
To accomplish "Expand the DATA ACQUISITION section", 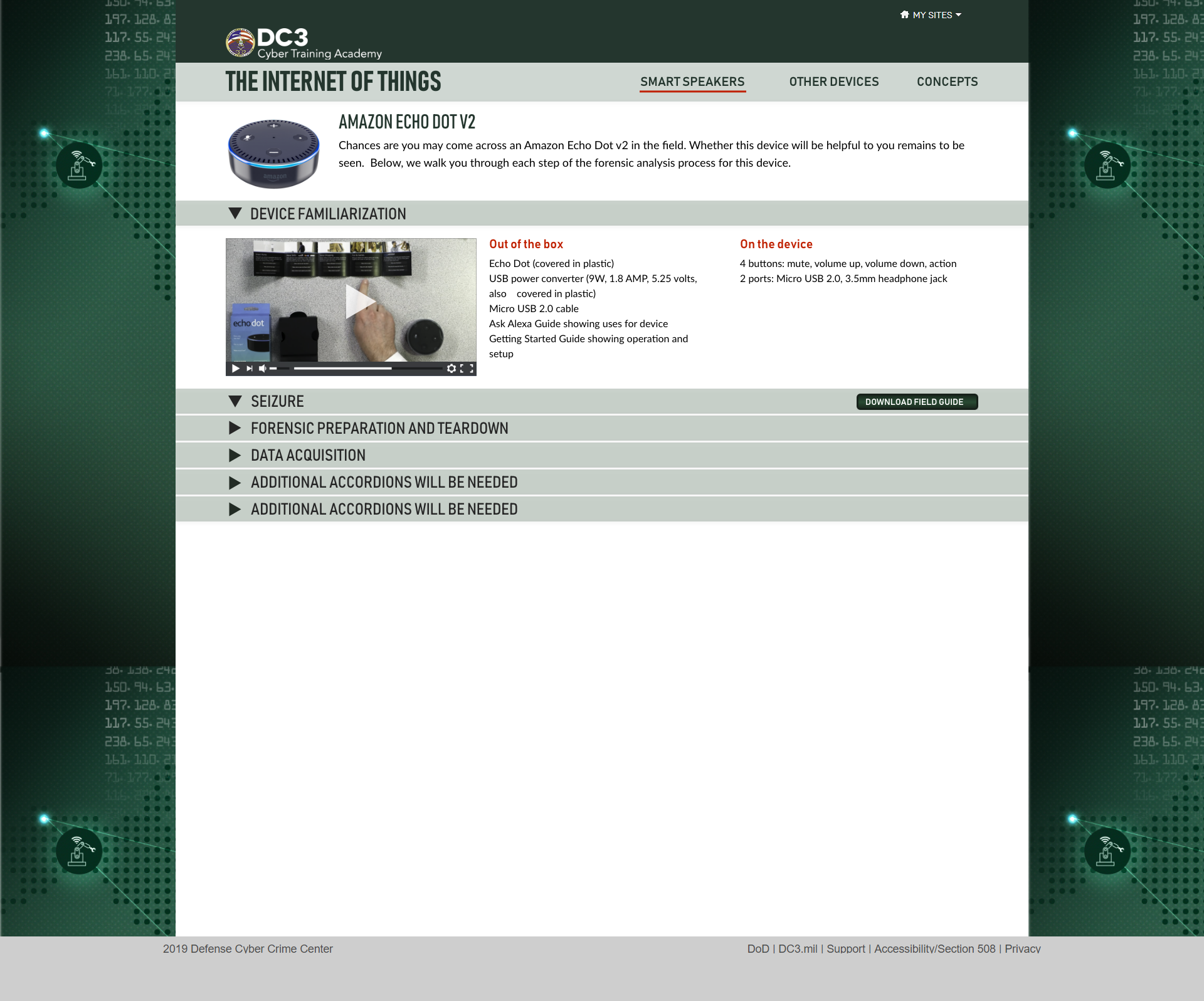I will coord(601,455).
